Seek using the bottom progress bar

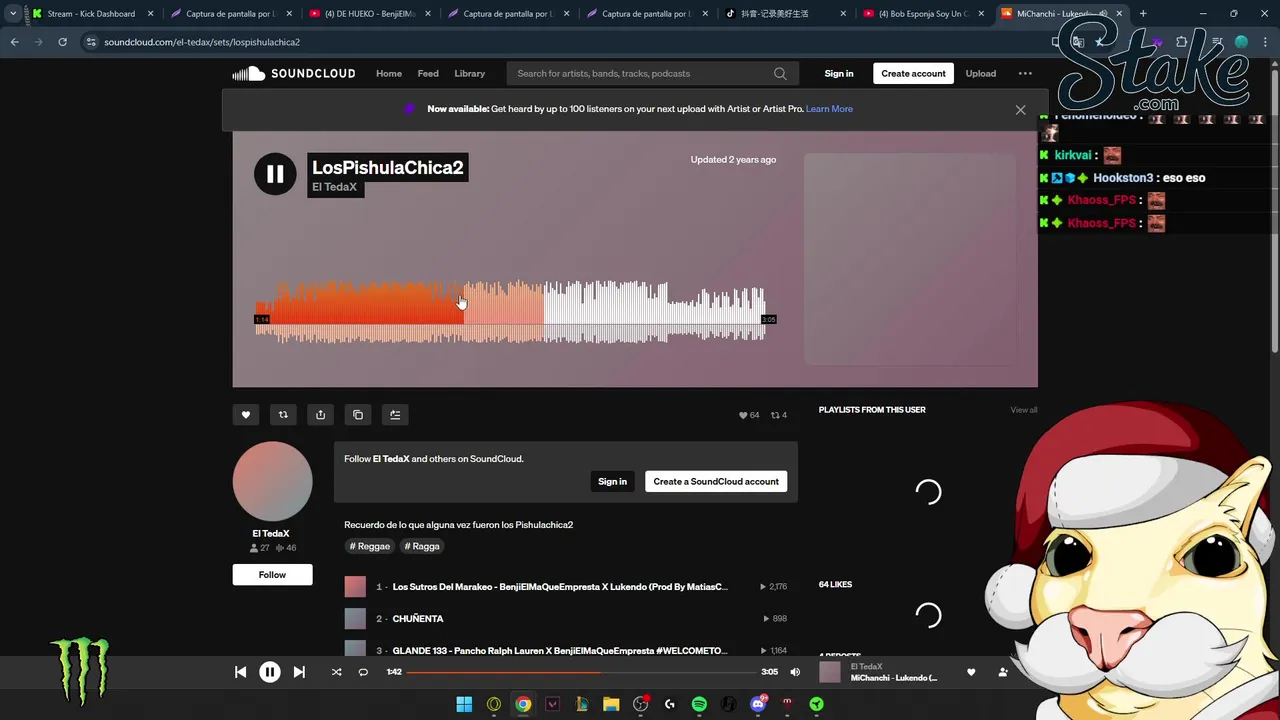(x=581, y=672)
